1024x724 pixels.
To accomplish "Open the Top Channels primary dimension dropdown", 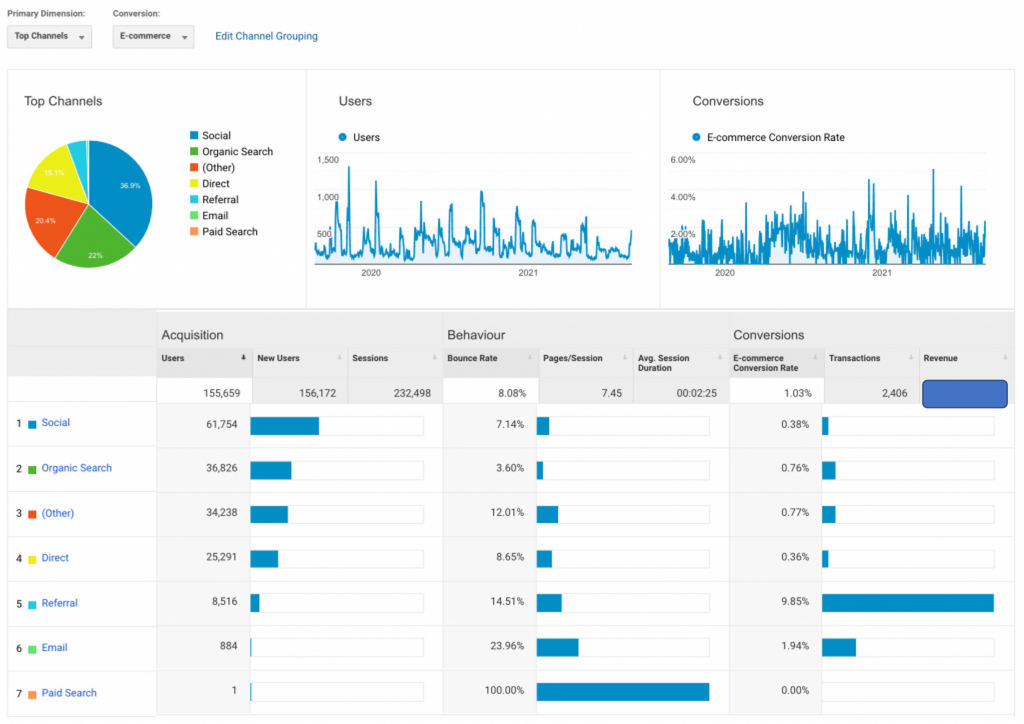I will (x=49, y=36).
